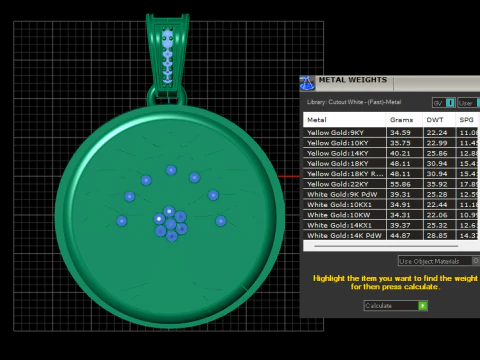Viewport: 480px width, 360px height.
Task: Select the White Gold:14K PdW row
Action: coord(390,235)
